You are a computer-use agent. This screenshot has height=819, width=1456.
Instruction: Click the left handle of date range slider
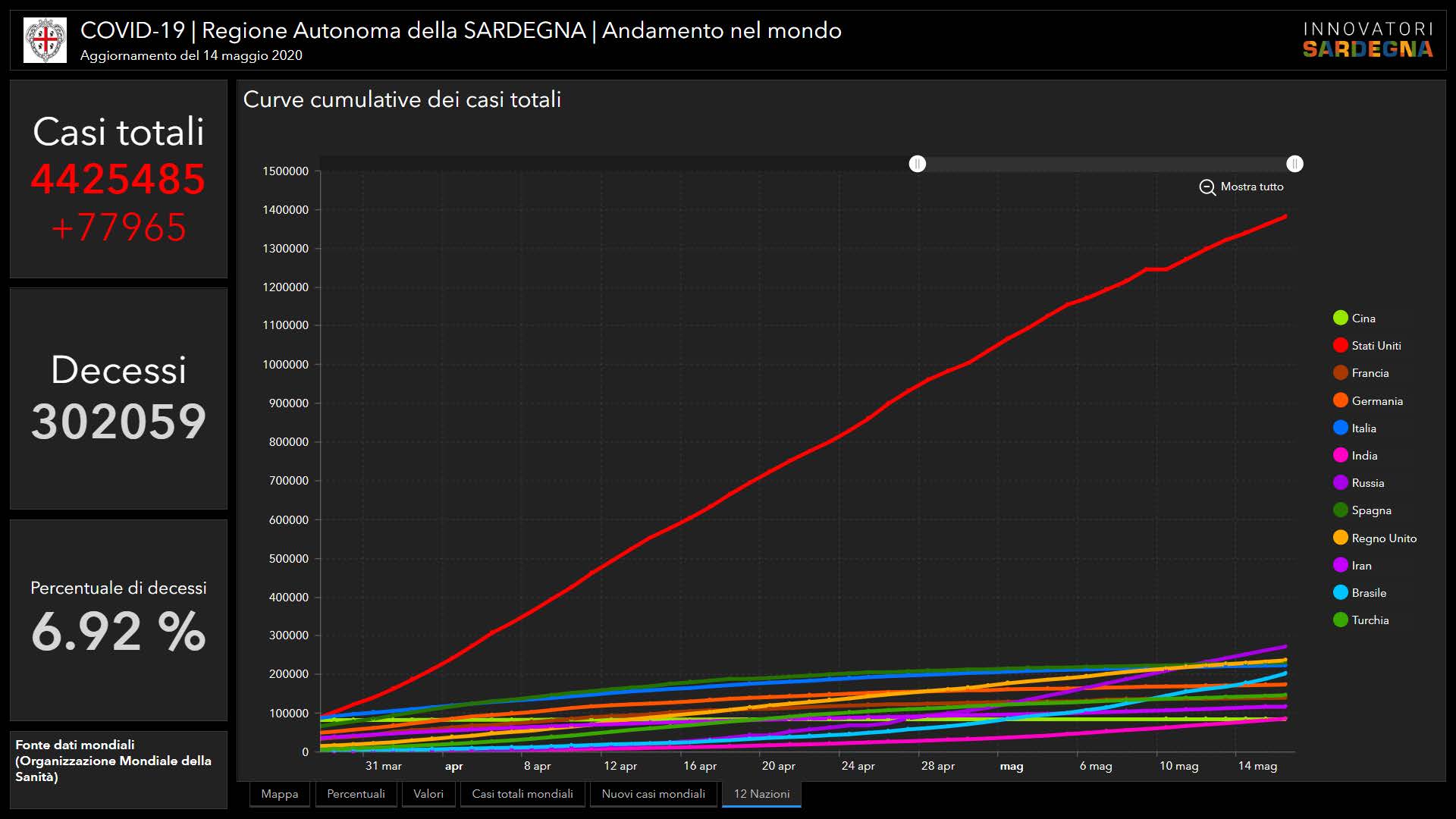click(918, 164)
